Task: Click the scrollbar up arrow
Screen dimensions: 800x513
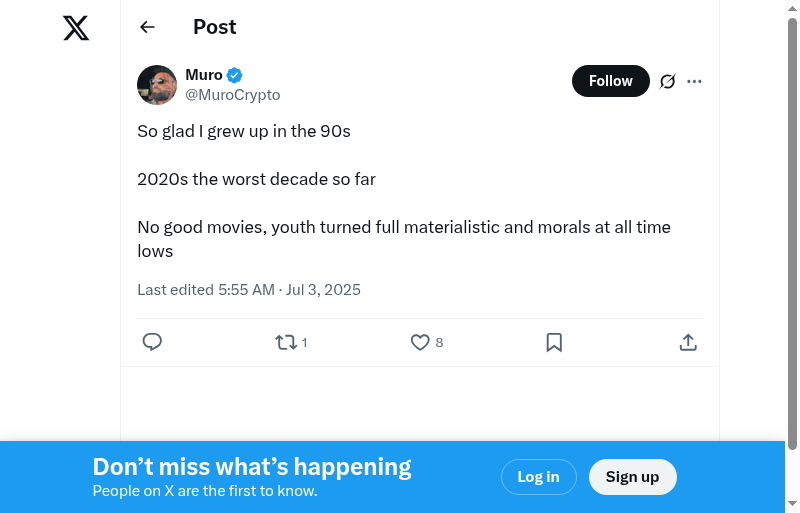Action: [792, 8]
